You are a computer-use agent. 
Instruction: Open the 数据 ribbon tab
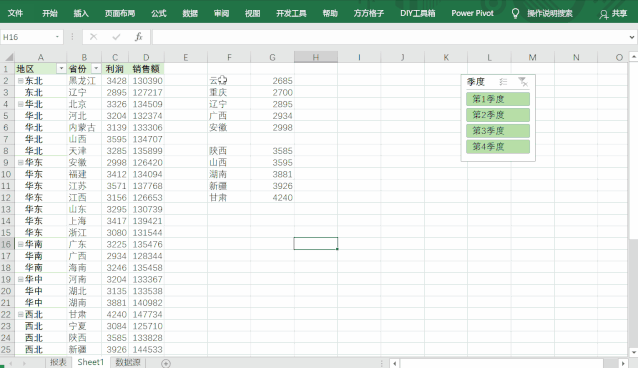(x=190, y=13)
